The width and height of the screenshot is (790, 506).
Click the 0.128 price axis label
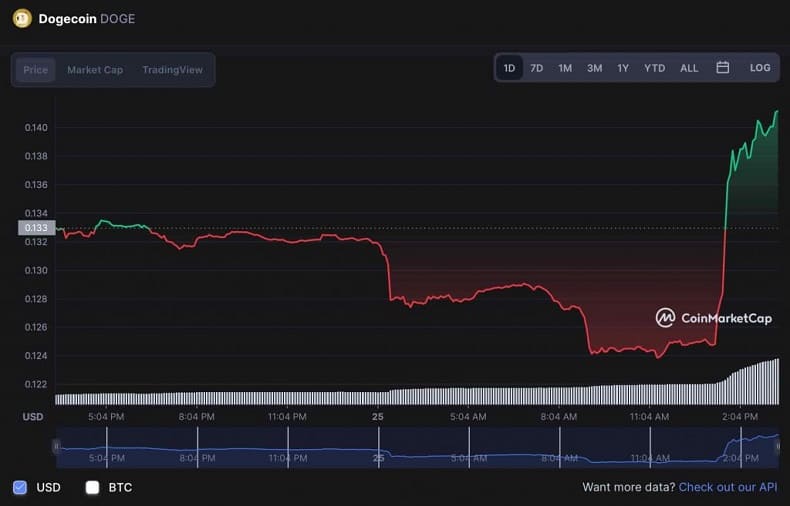pos(36,299)
